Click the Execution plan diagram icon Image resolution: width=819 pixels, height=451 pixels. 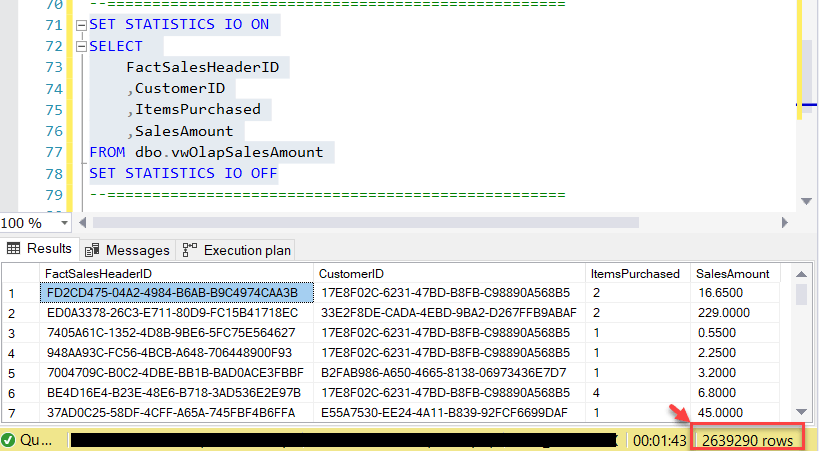[x=190, y=250]
